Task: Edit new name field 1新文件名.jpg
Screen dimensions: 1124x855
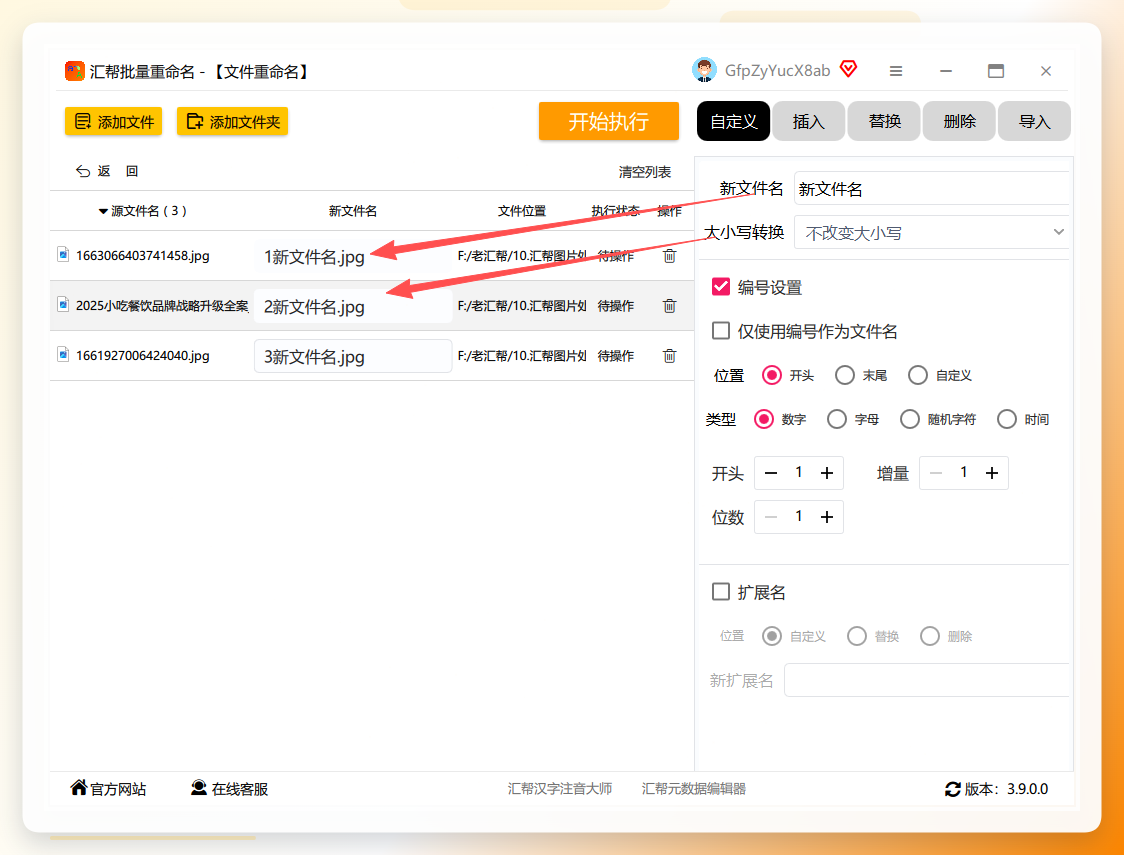Action: (x=353, y=256)
